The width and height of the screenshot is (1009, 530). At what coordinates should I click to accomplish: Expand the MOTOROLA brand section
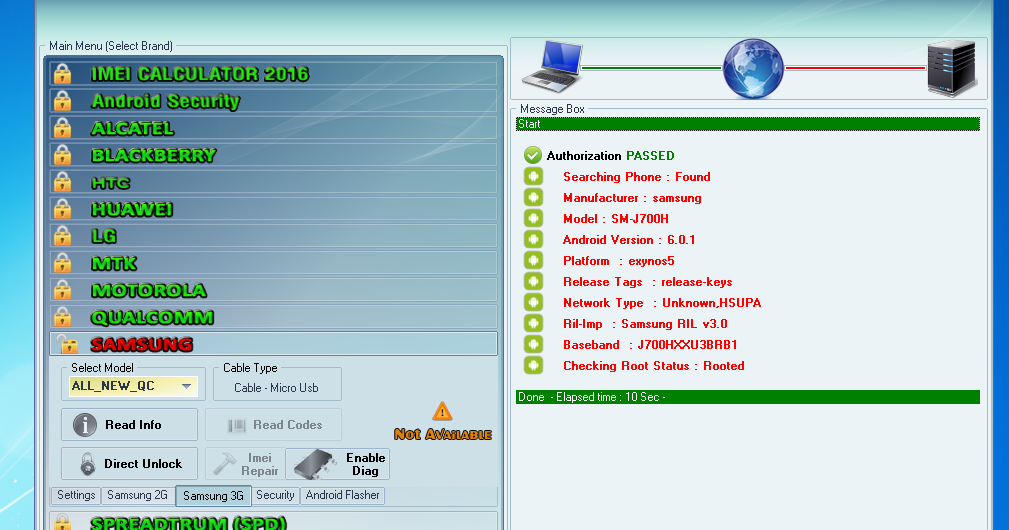[x=273, y=290]
